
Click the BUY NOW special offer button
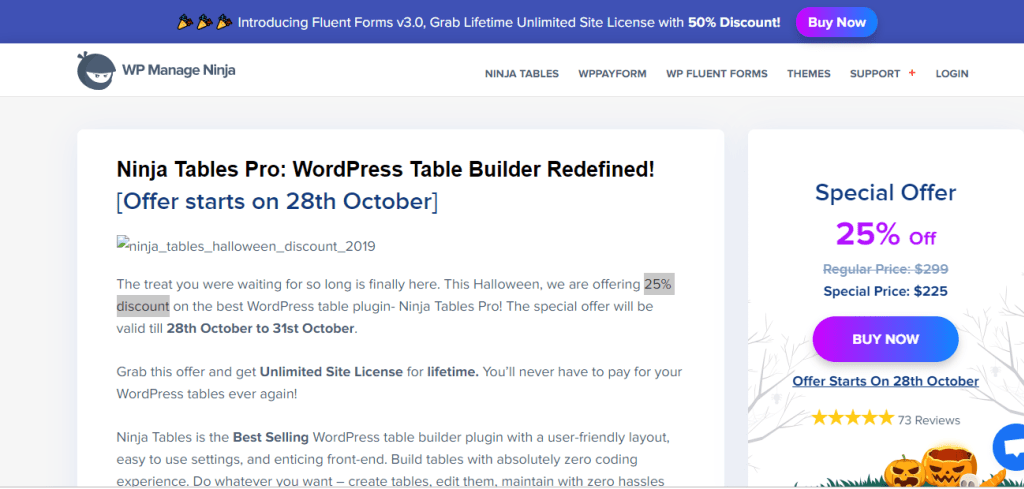pos(885,339)
